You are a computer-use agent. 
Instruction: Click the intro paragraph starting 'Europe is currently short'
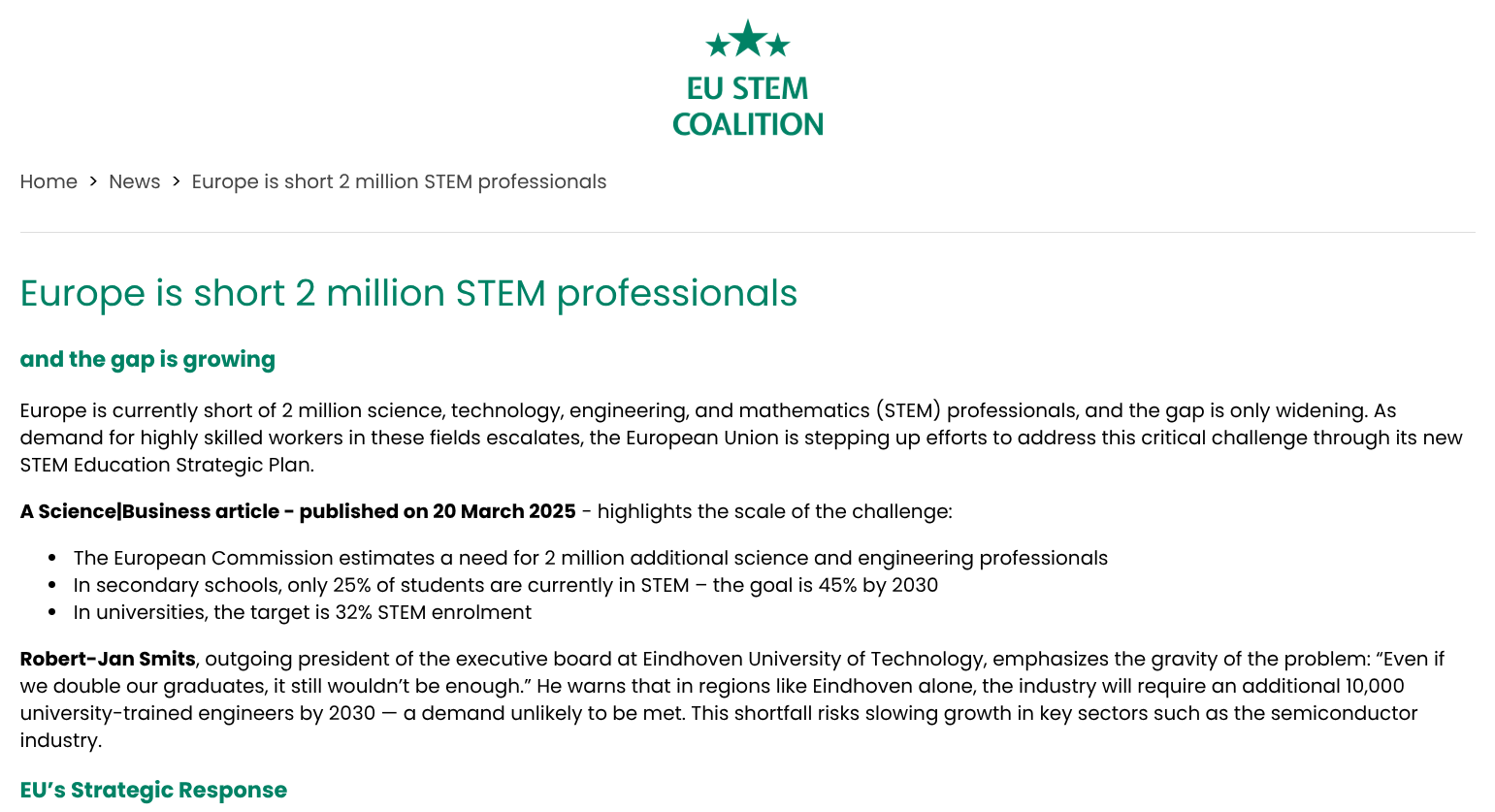coord(741,438)
